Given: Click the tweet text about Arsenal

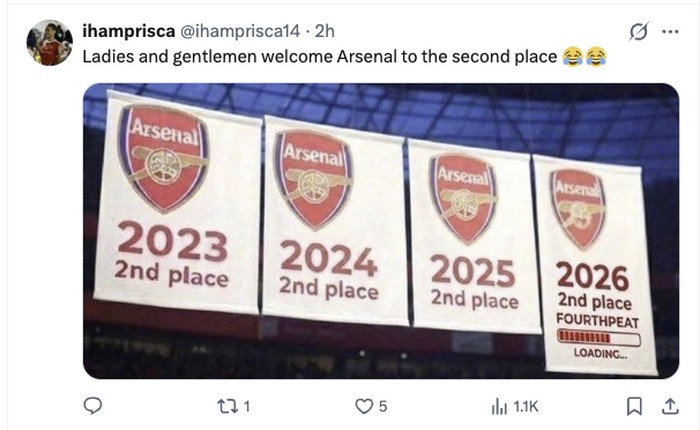Looking at the screenshot, I should click(x=320, y=56).
